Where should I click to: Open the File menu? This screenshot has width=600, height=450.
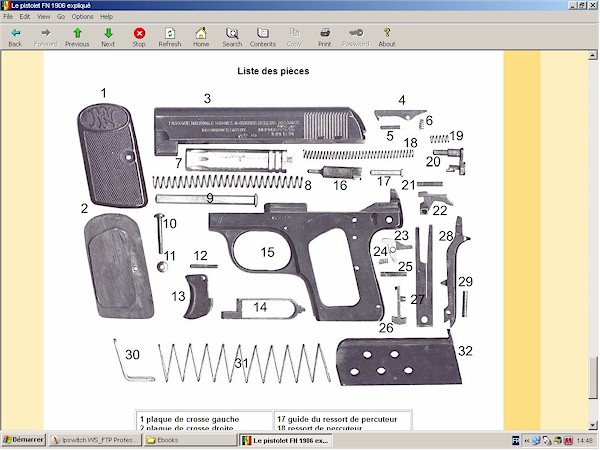click(8, 16)
